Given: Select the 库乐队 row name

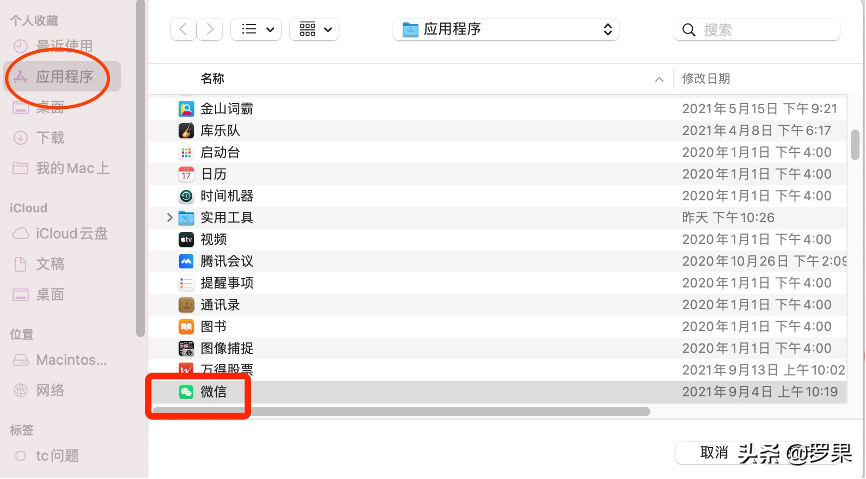Looking at the screenshot, I should click(220, 130).
